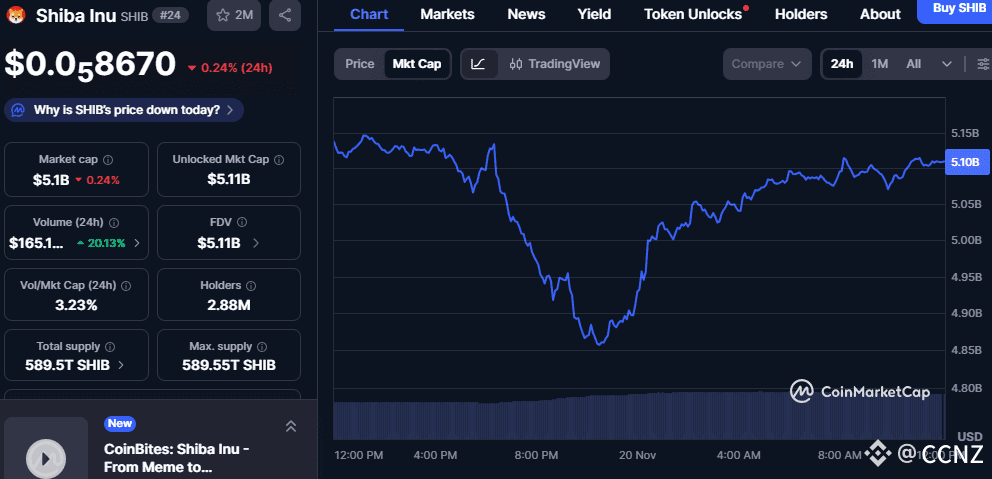Image resolution: width=992 pixels, height=479 pixels.
Task: Click the Holders info icon
Action: click(256, 286)
